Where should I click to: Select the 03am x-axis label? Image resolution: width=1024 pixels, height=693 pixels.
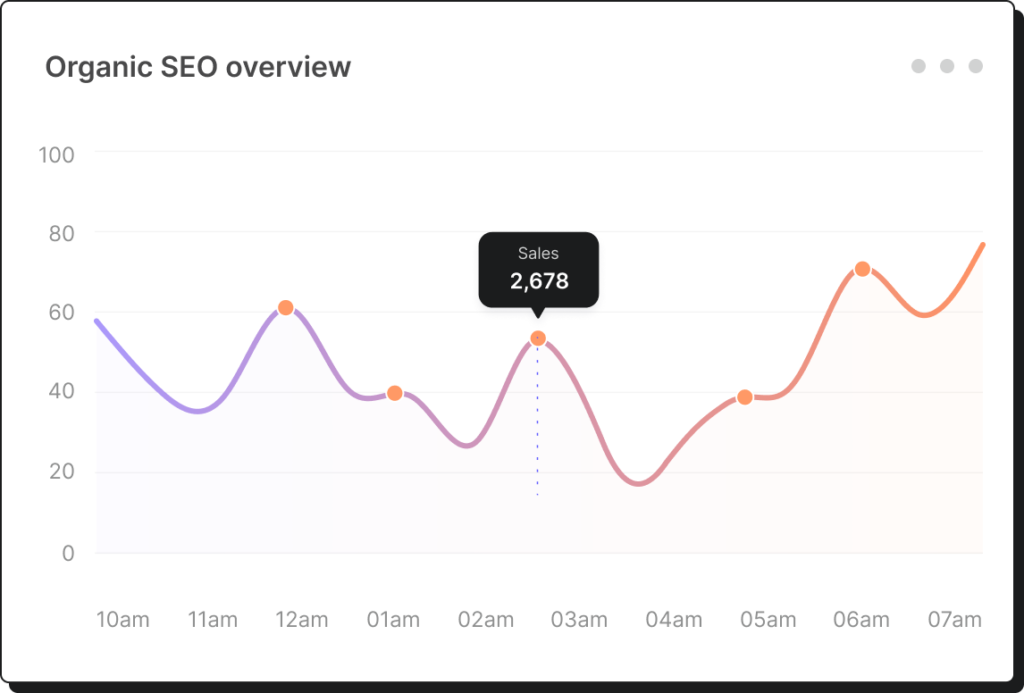[x=579, y=620]
